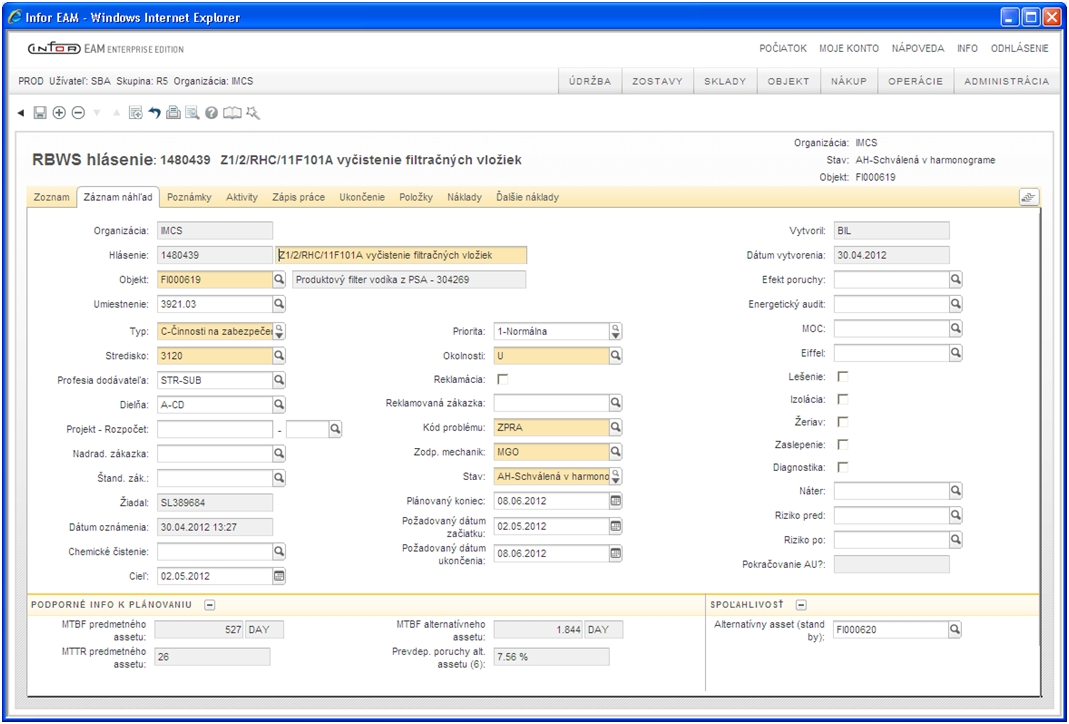The width and height of the screenshot is (1069, 724).
Task: Collapse the Podporné info k plánovaniu section
Action: click(211, 604)
